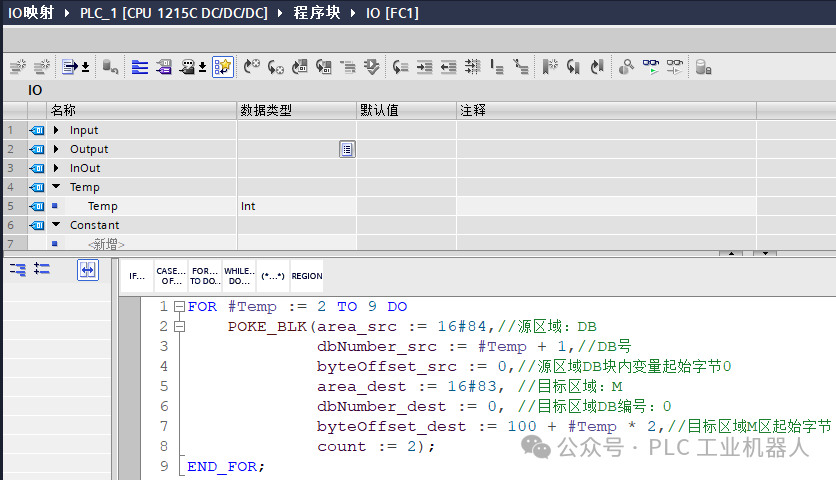Click the indent text toolbar icon
The image size is (836, 480).
(424, 67)
